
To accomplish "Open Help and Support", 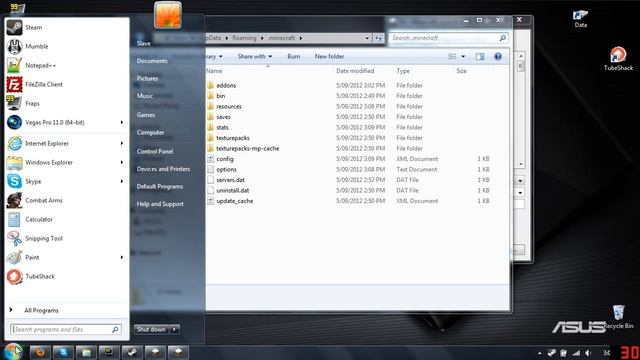I will [160, 204].
